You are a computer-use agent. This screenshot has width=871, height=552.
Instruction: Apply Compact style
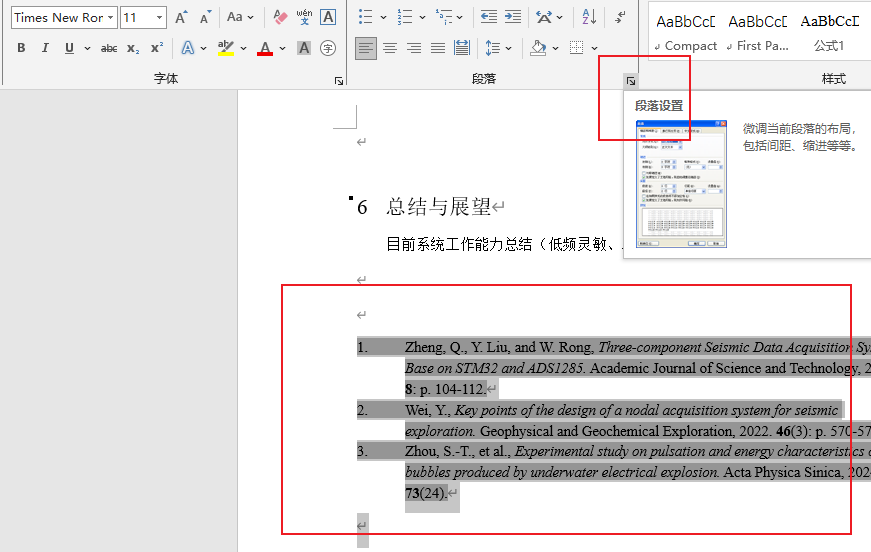[x=686, y=32]
